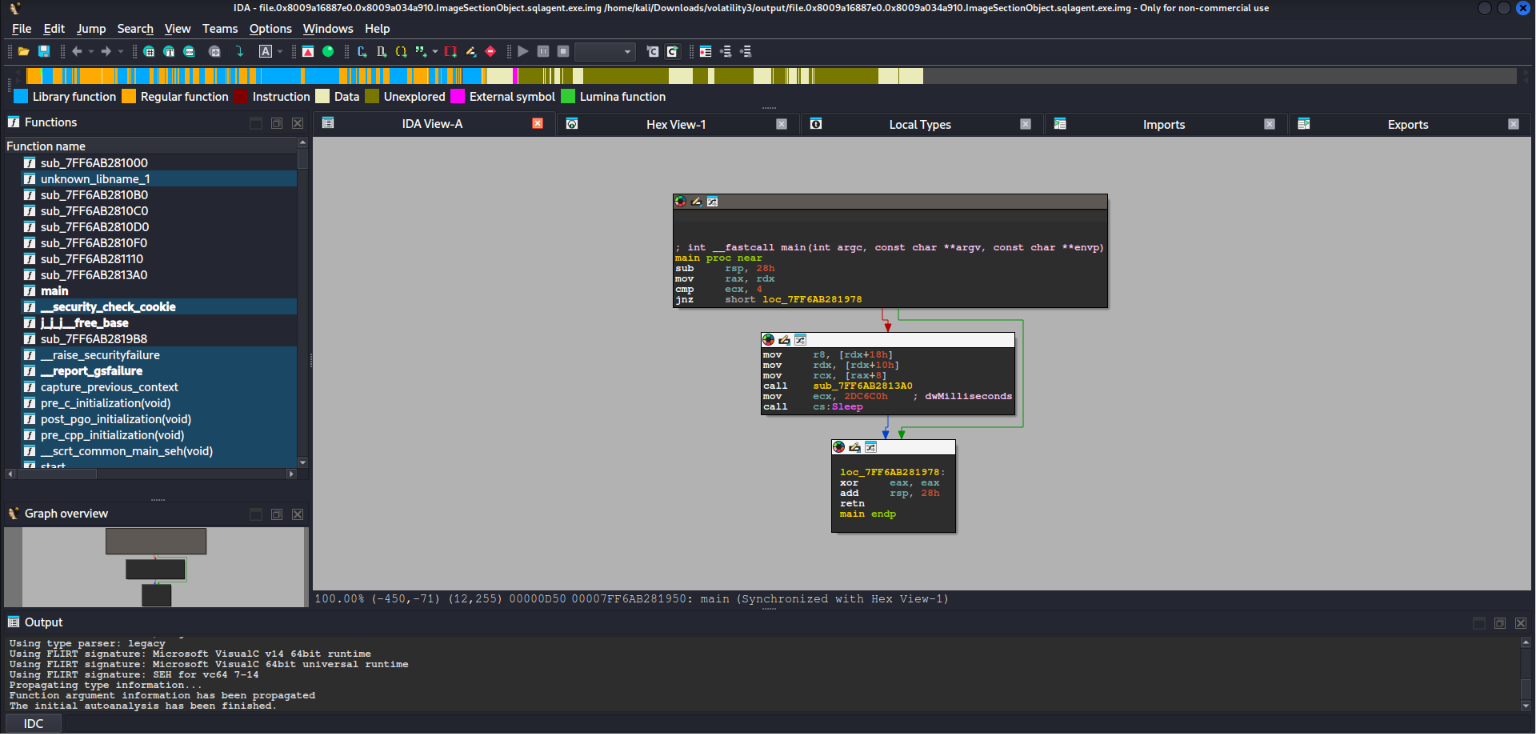Click the IDC button at bottom left

click(x=33, y=724)
